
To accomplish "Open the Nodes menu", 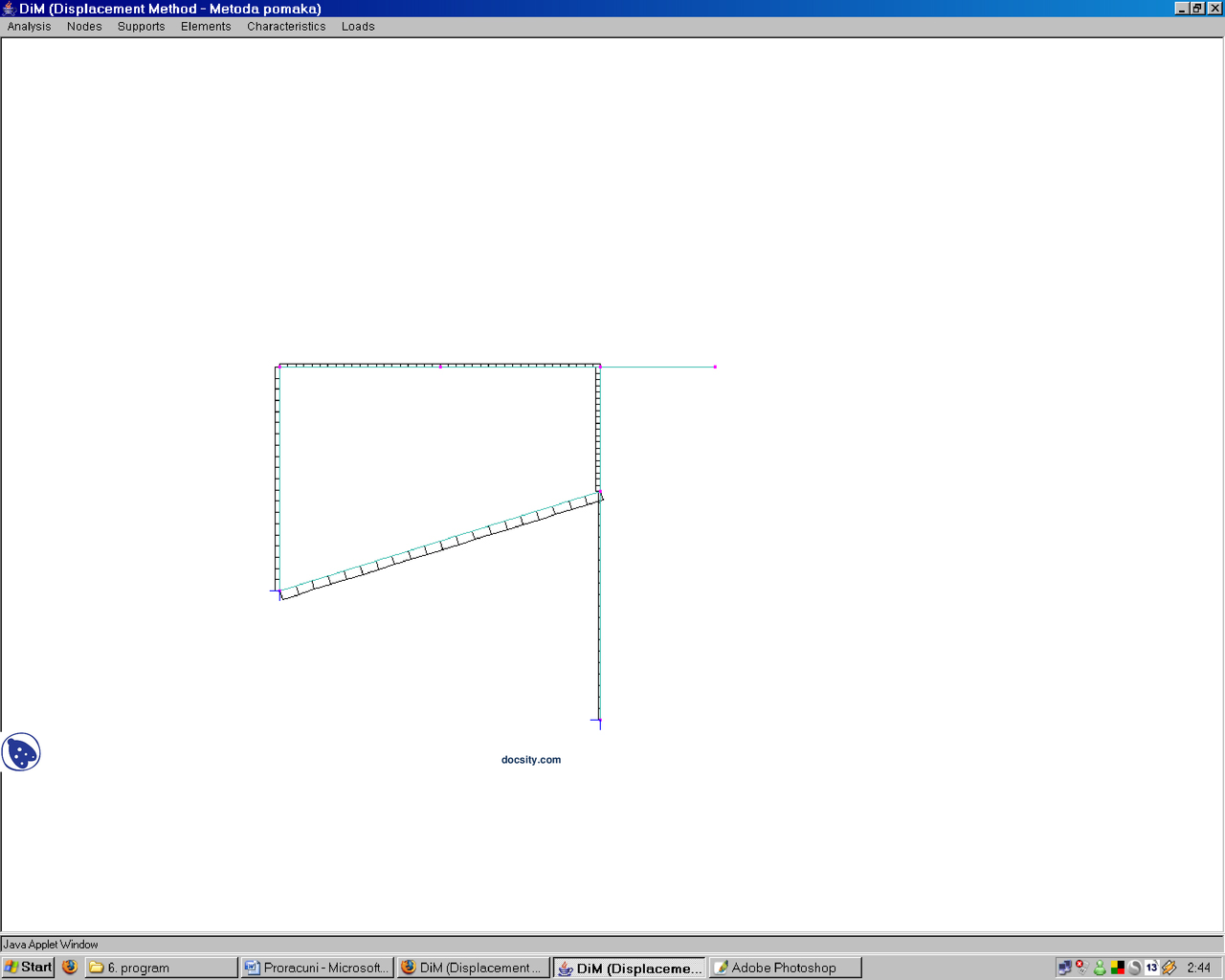I will (84, 27).
